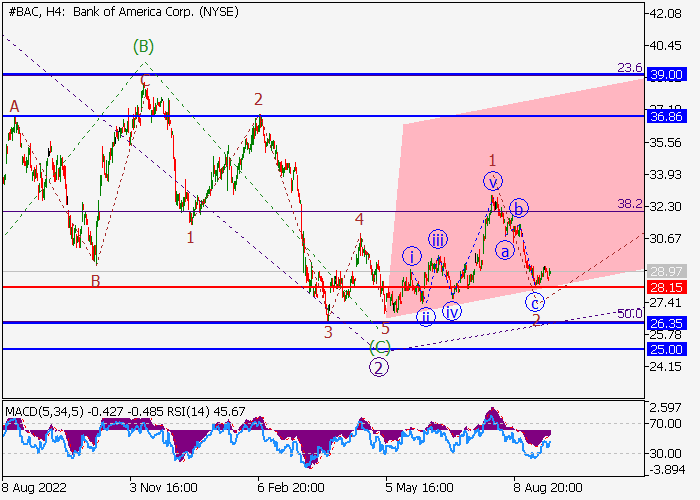
Task: Click the circled wave v marker
Action: coord(493,181)
